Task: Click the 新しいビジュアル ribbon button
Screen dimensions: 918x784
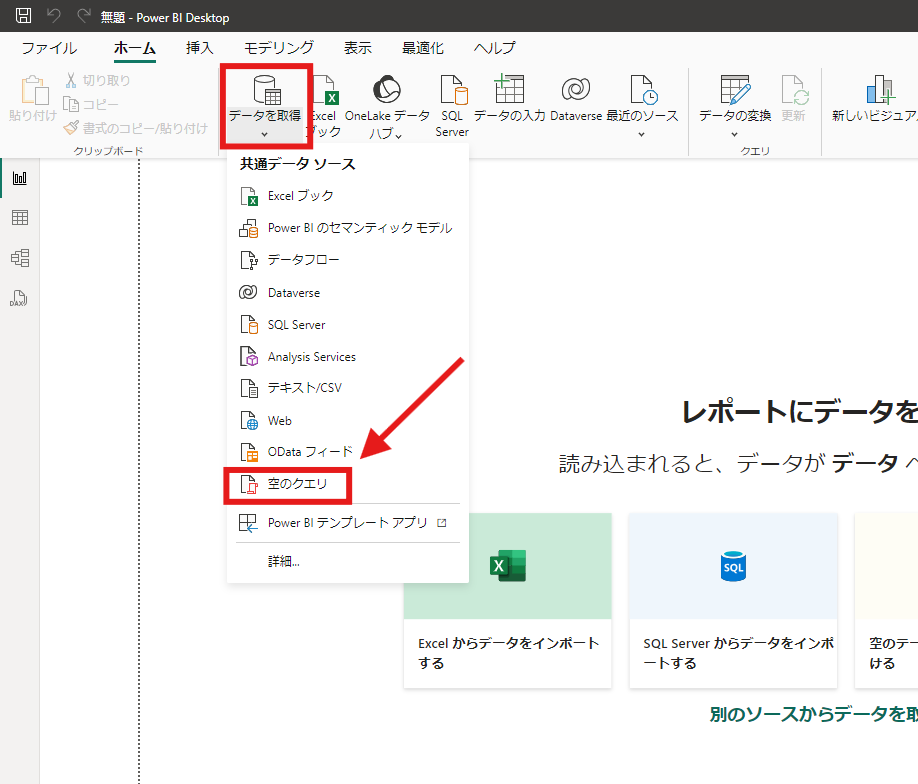Action: coord(875,98)
